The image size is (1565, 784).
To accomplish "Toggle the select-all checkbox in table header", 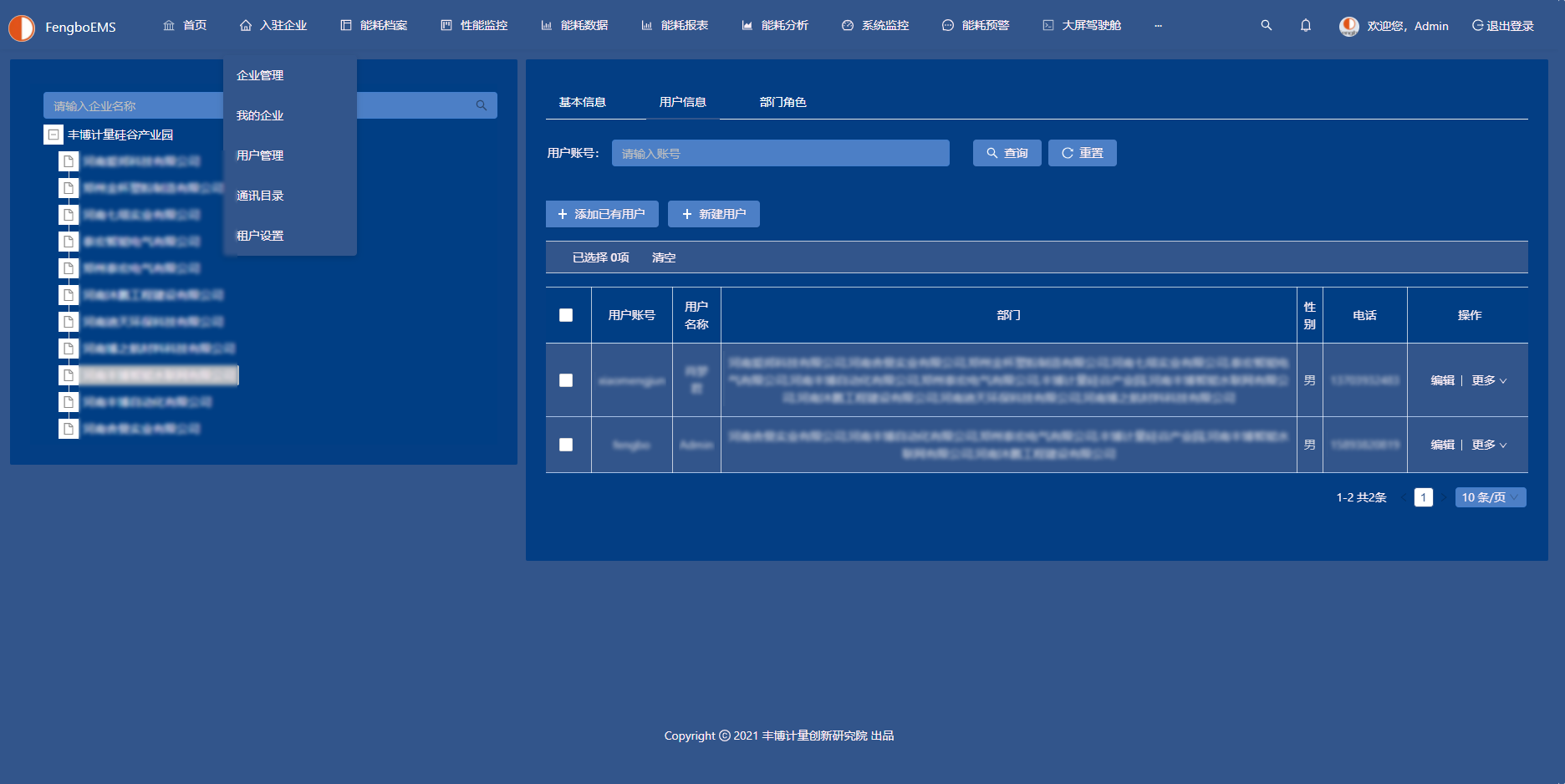I will (x=566, y=315).
